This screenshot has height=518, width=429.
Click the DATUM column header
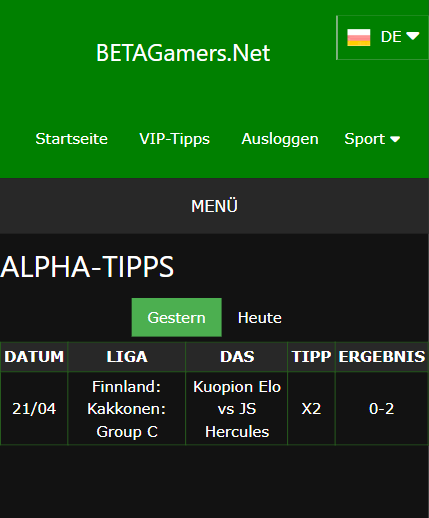(34, 357)
